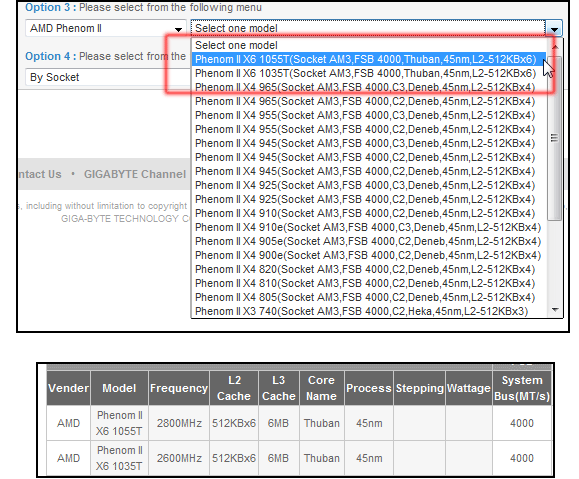Choose the 'Select one model' placeholder list entry
This screenshot has height=479, width=579.
pyautogui.click(x=369, y=45)
